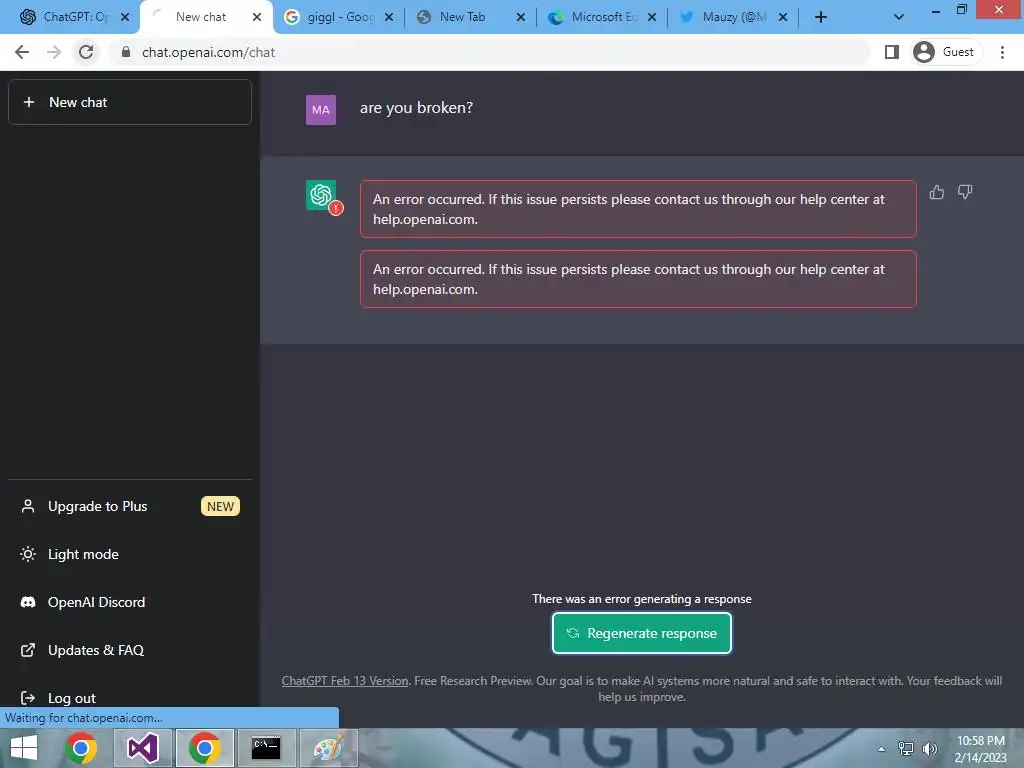Click Regenerate response button
The image size is (1024, 768).
tap(642, 633)
